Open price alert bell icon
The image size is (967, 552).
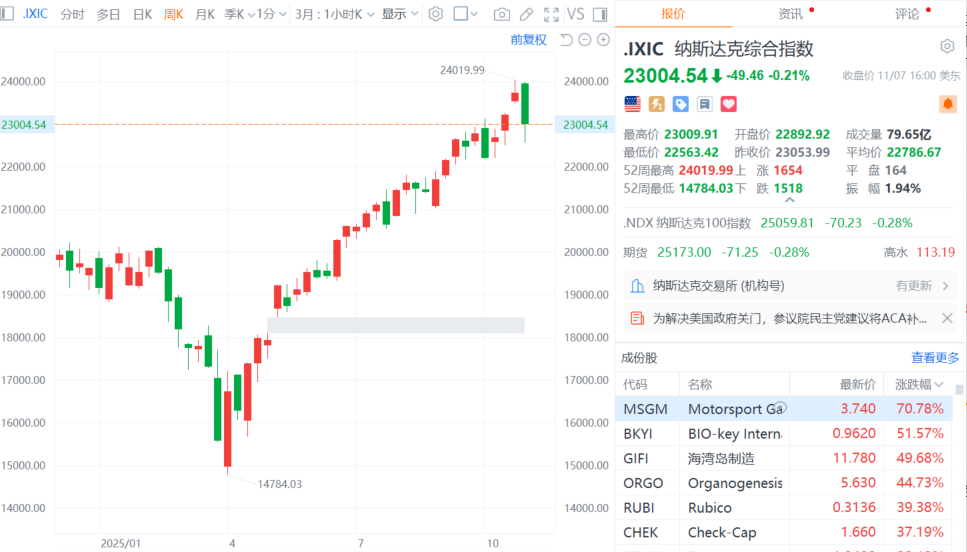tap(948, 104)
